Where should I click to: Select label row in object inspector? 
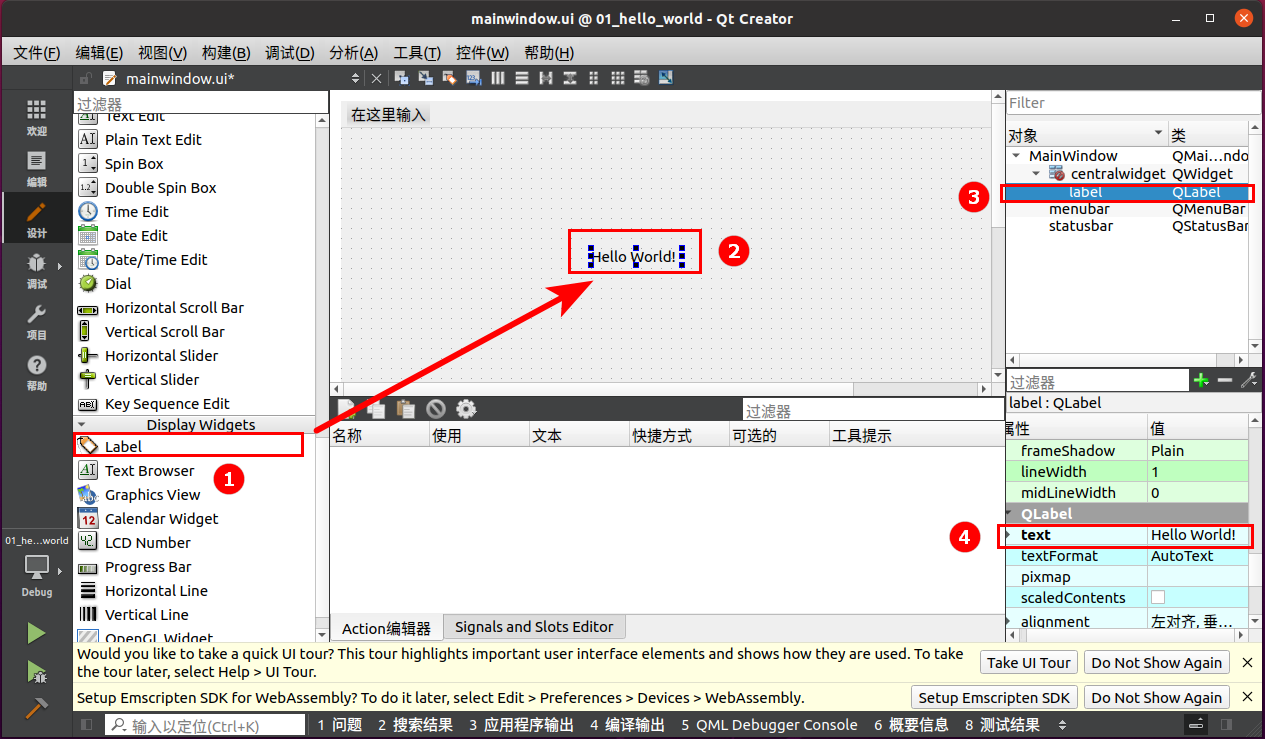click(1127, 192)
